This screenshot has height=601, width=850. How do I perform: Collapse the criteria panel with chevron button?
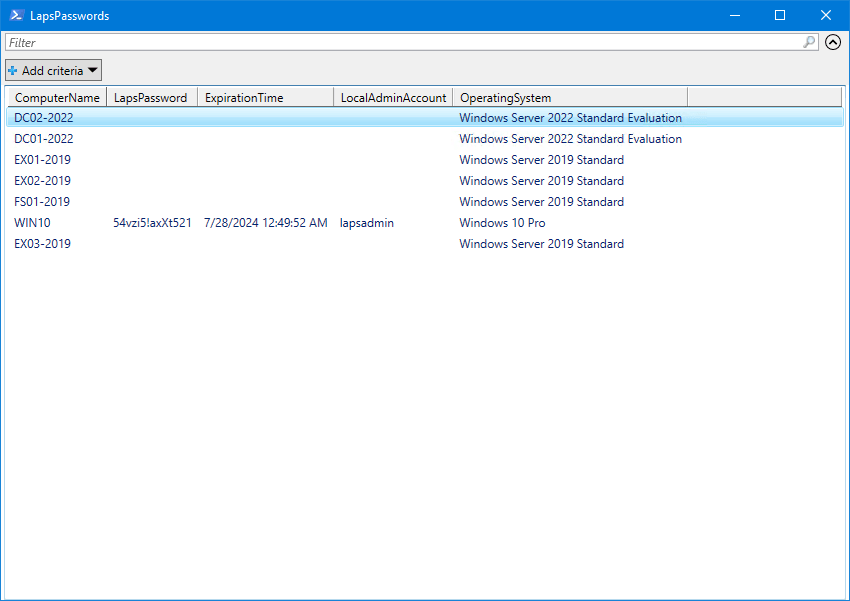[x=833, y=43]
